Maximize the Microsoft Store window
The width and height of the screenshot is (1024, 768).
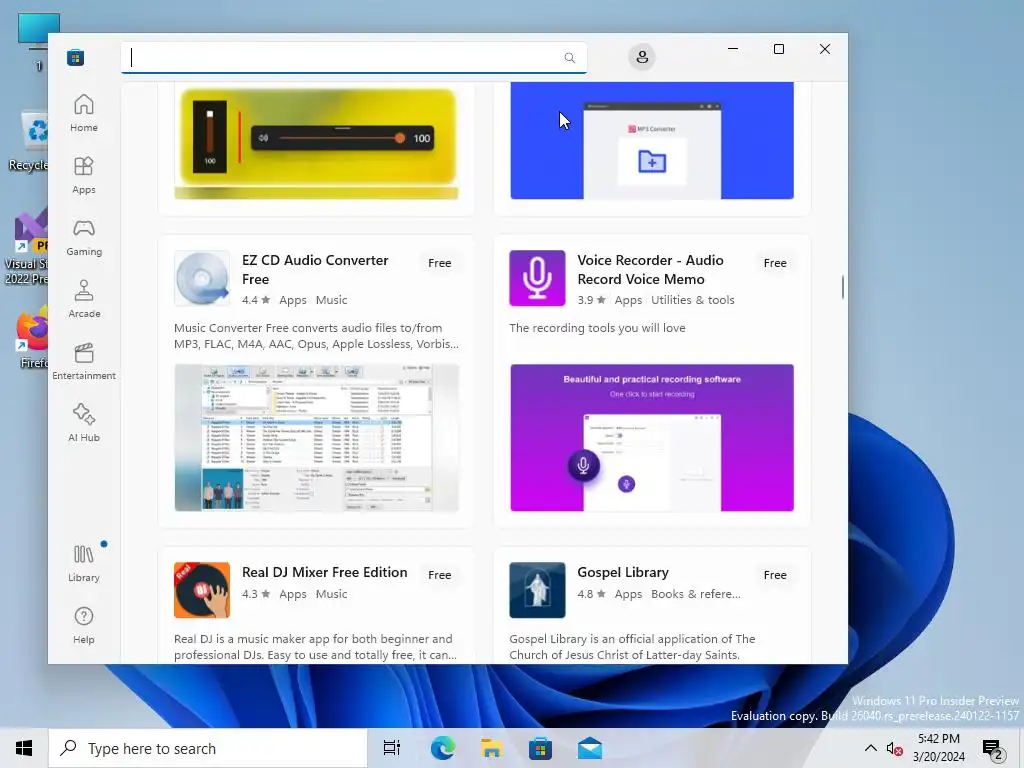778,49
